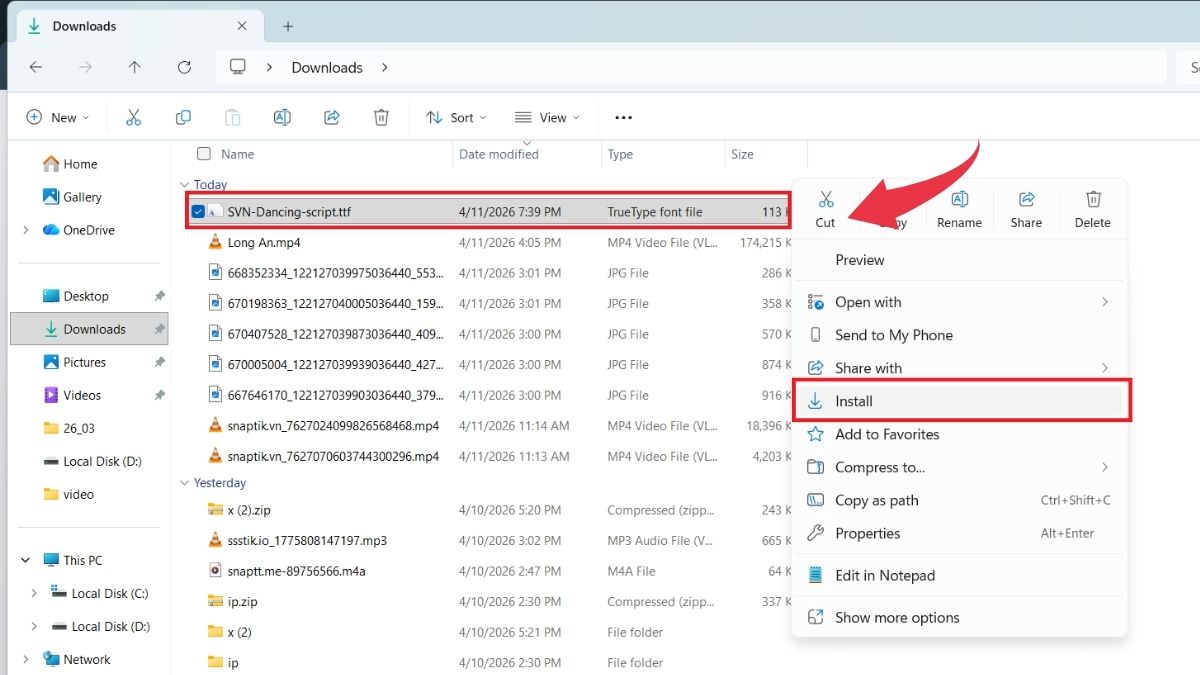Screen dimensions: 1200x675
Task: Collapse the Today group
Action: click(x=184, y=185)
